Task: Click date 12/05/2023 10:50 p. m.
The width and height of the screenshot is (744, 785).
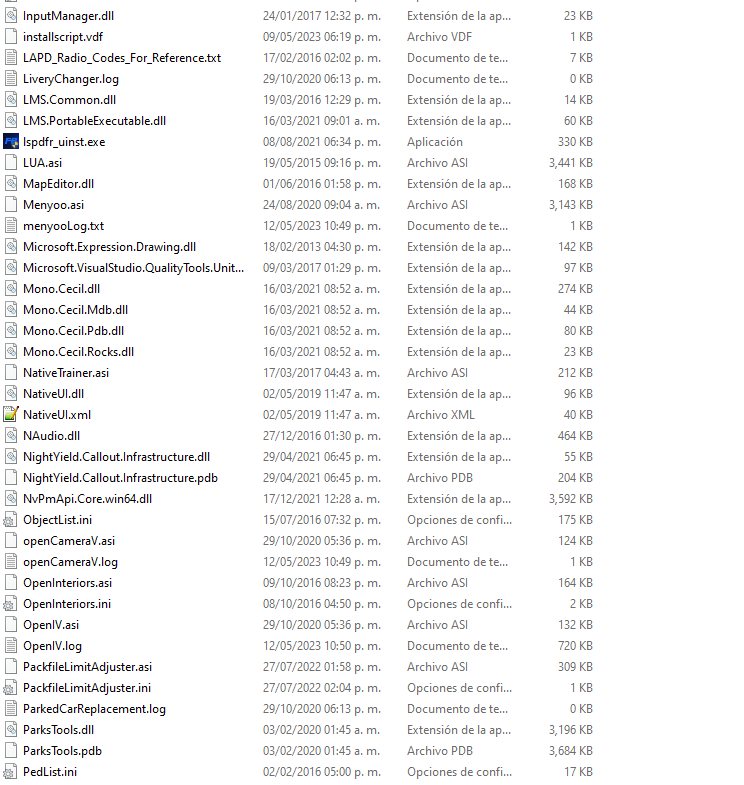Action: (322, 646)
